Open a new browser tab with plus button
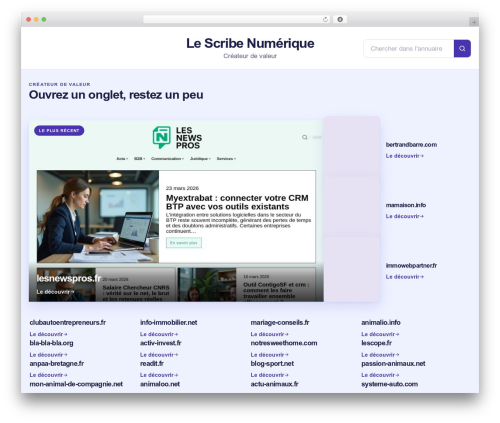The width and height of the screenshot is (500, 423). coord(474,22)
